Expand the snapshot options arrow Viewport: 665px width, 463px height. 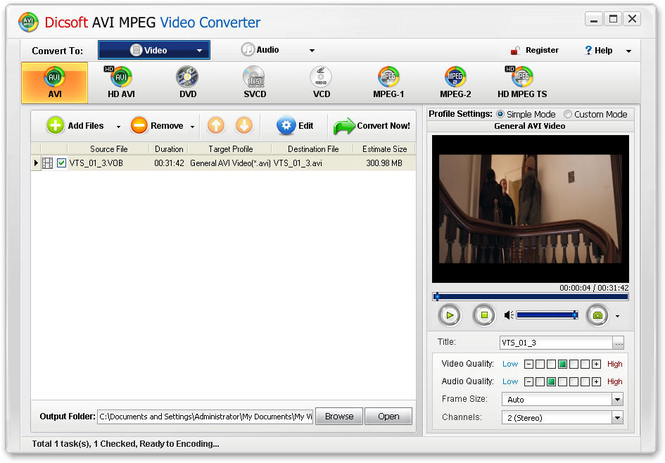[x=618, y=316]
